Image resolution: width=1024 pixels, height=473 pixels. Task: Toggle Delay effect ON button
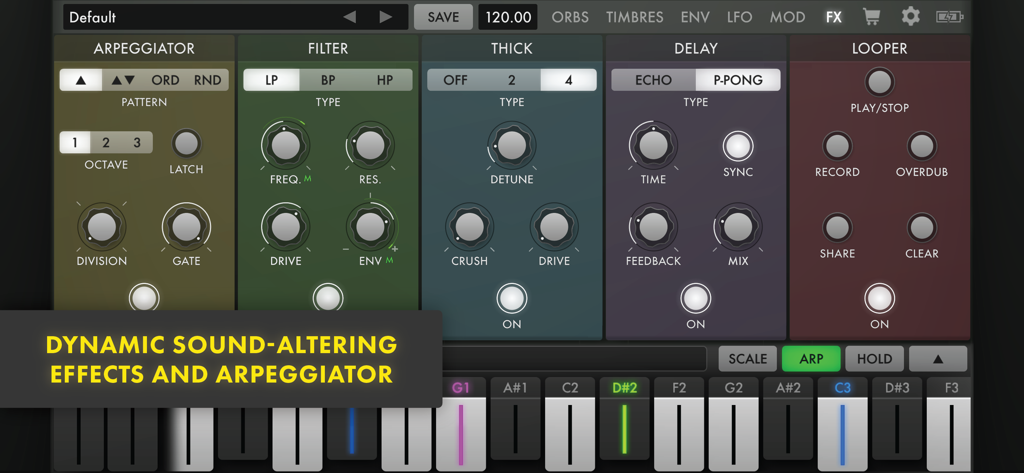click(696, 299)
